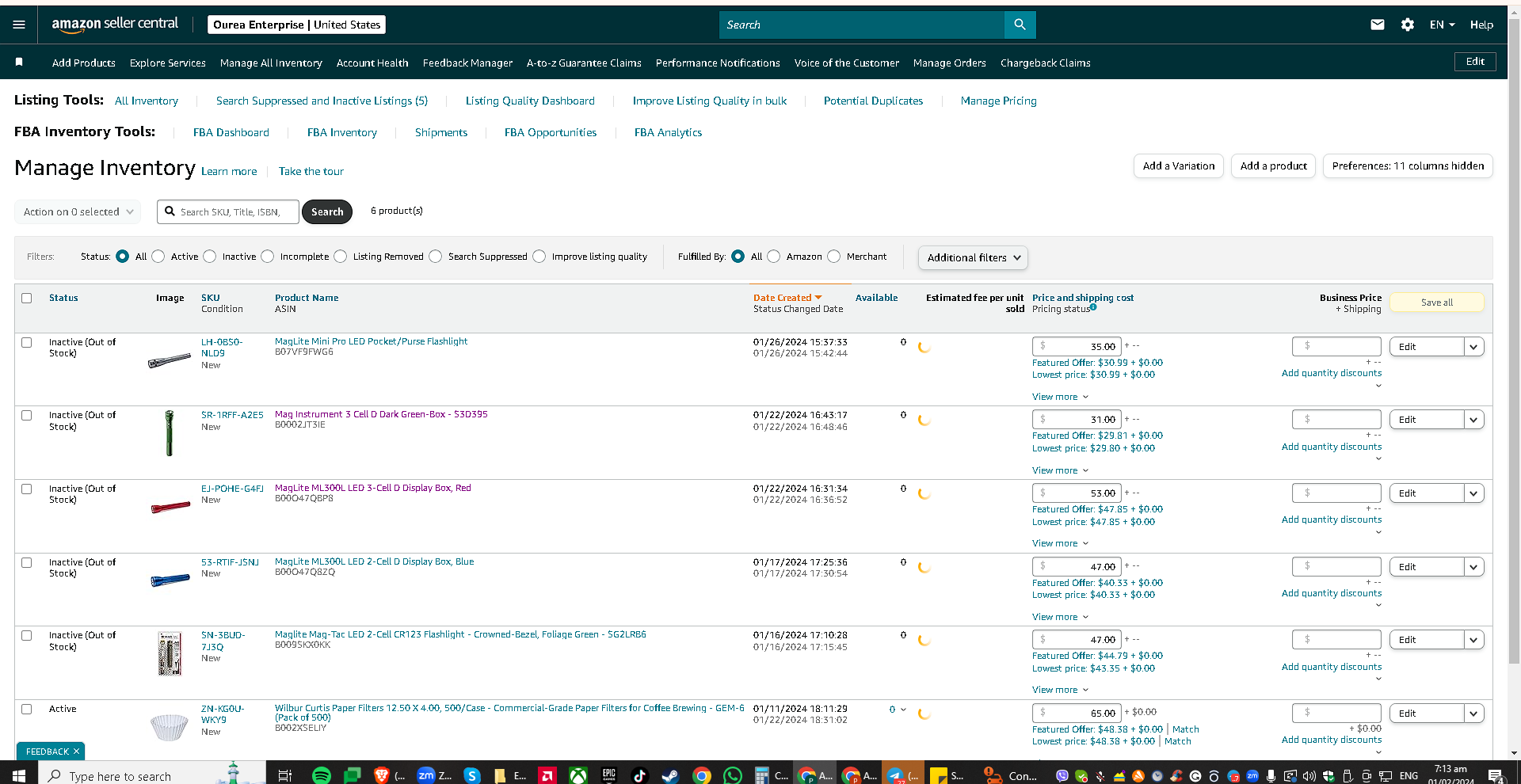The image size is (1521, 784).
Task: Open Preferences: 11 columns hidden
Action: 1408,166
